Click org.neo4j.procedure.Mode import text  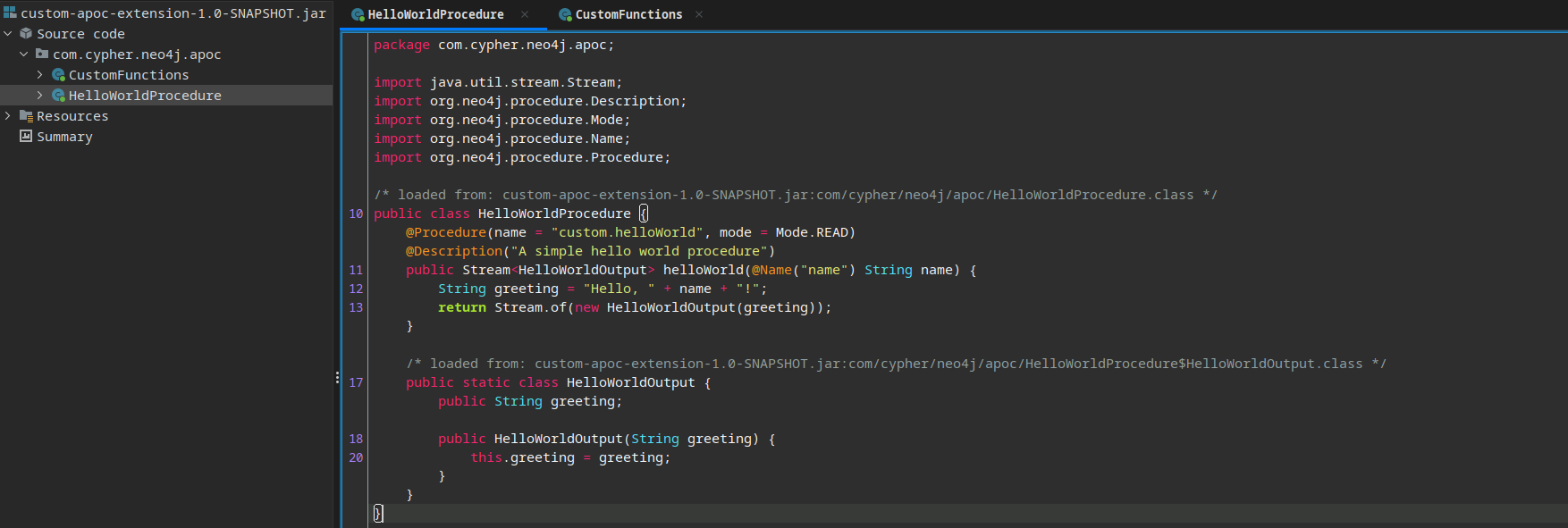[x=530, y=120]
